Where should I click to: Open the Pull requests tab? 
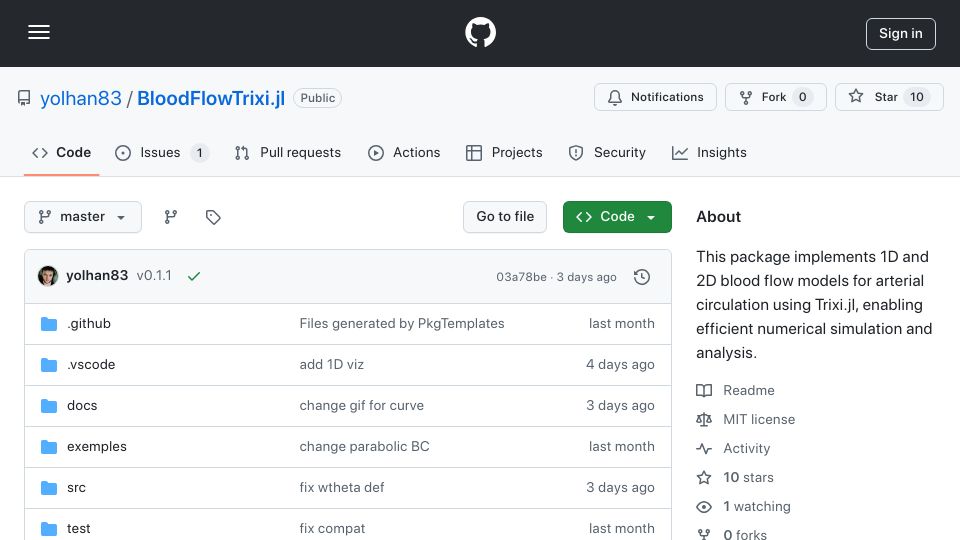point(288,152)
